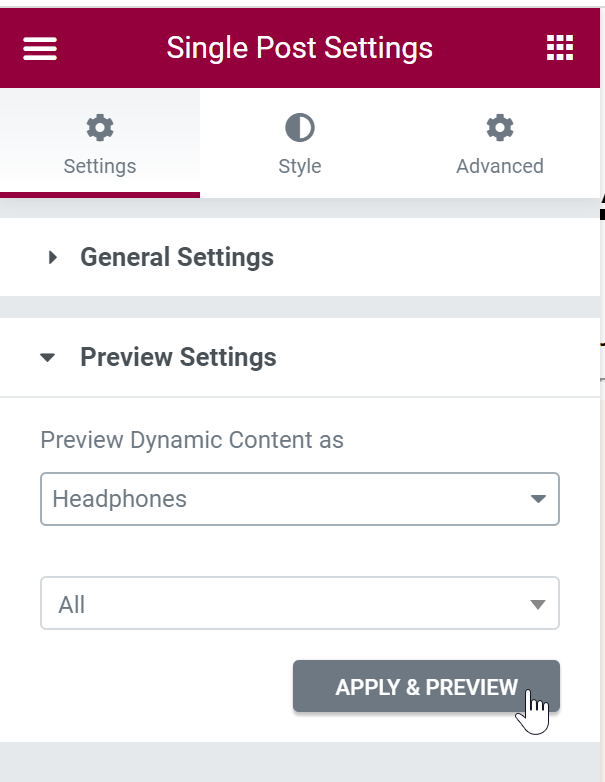This screenshot has height=782, width=605.
Task: Click the All dropdown caret arrow
Action: pos(538,604)
